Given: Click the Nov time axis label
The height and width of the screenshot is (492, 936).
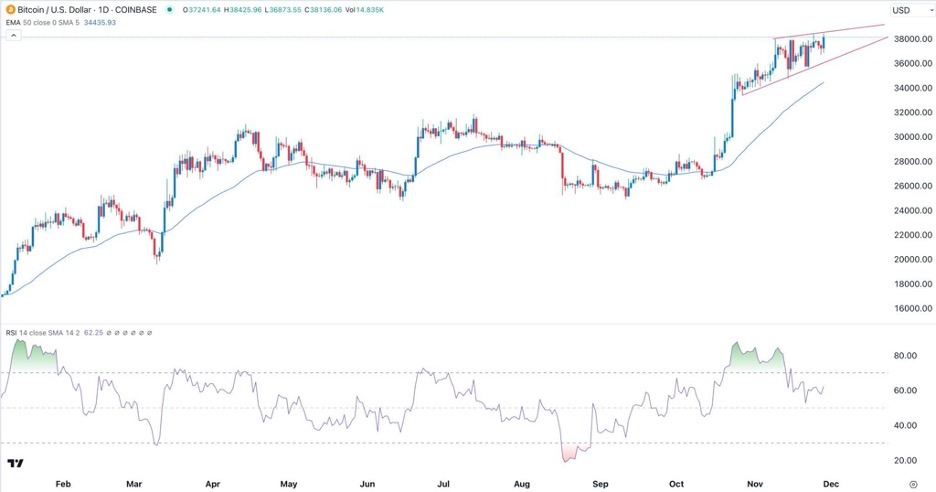Looking at the screenshot, I should pyautogui.click(x=755, y=484).
